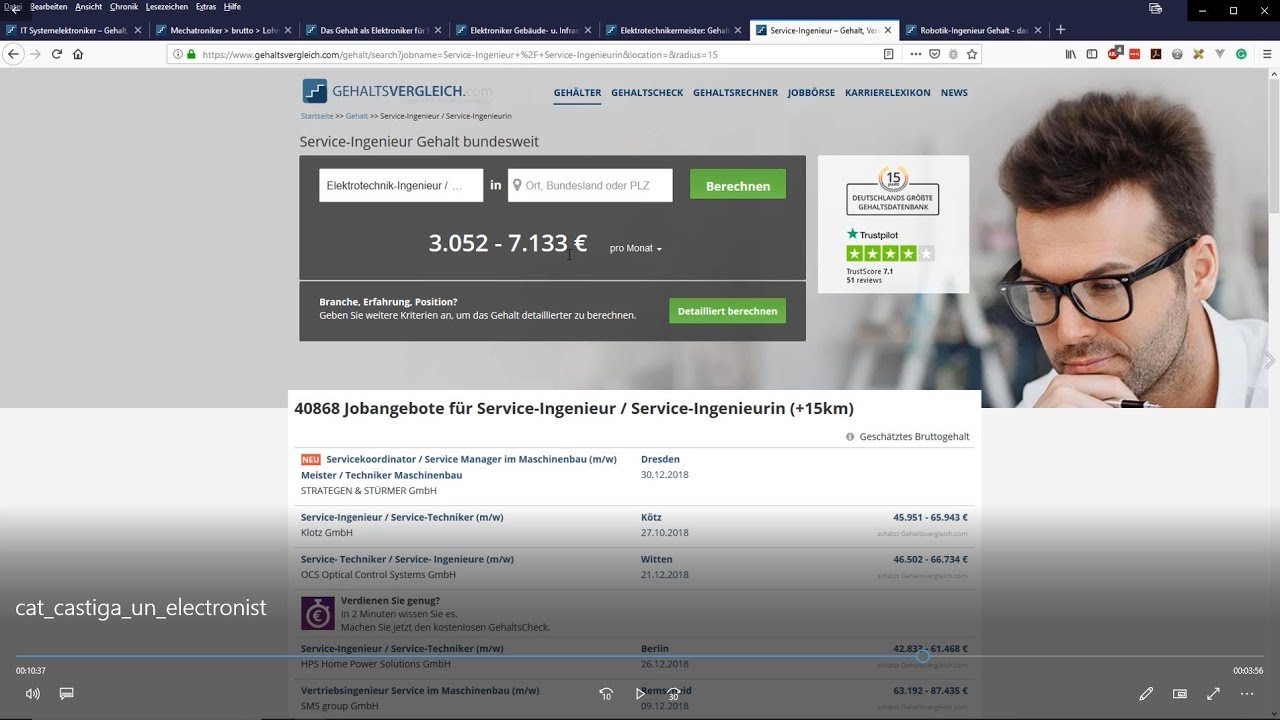Viewport: 1280px width, 720px height.
Task: Switch to Mechatroniker brutto tab
Action: [x=223, y=30]
